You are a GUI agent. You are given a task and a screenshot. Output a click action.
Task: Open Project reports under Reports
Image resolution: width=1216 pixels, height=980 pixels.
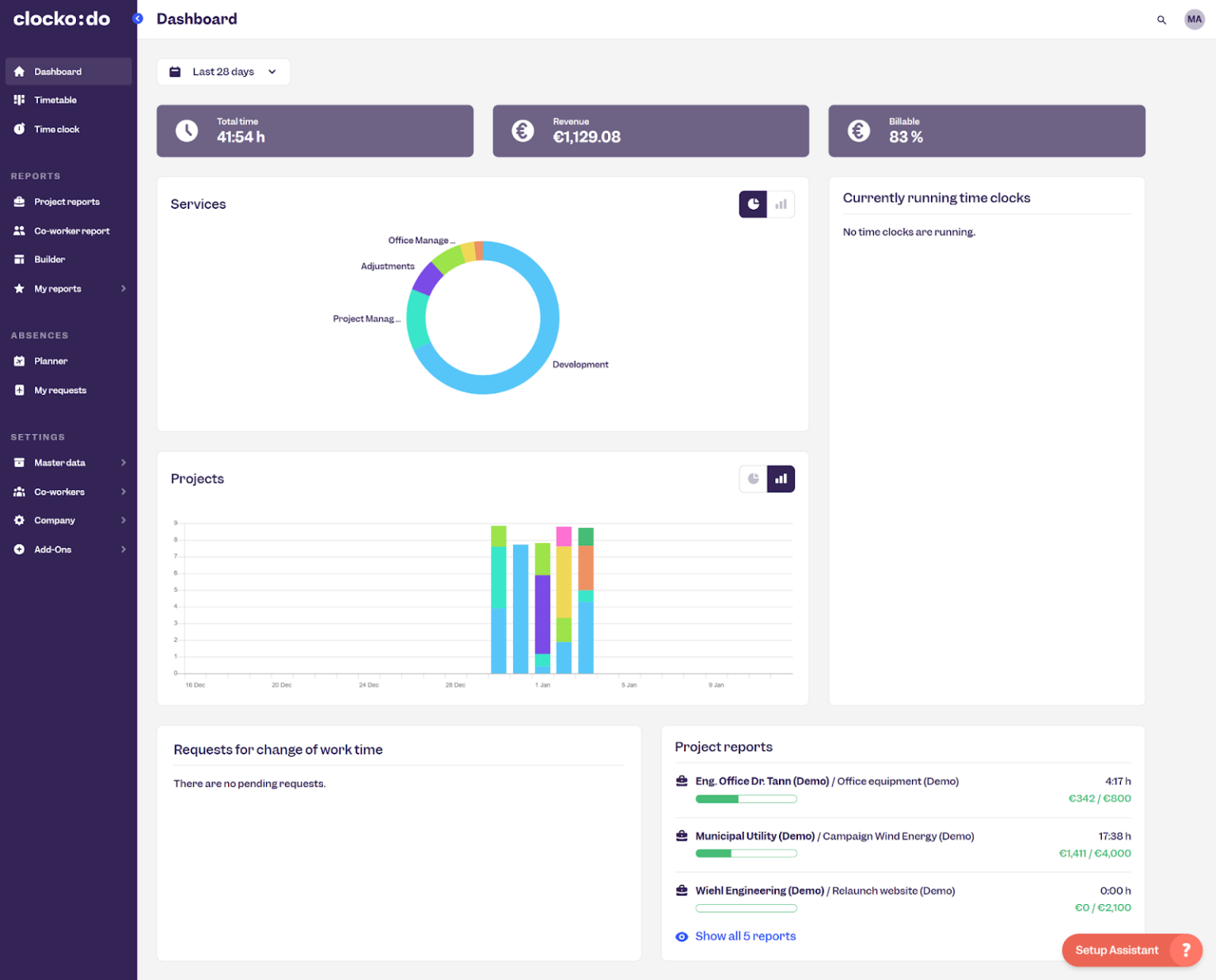click(67, 201)
